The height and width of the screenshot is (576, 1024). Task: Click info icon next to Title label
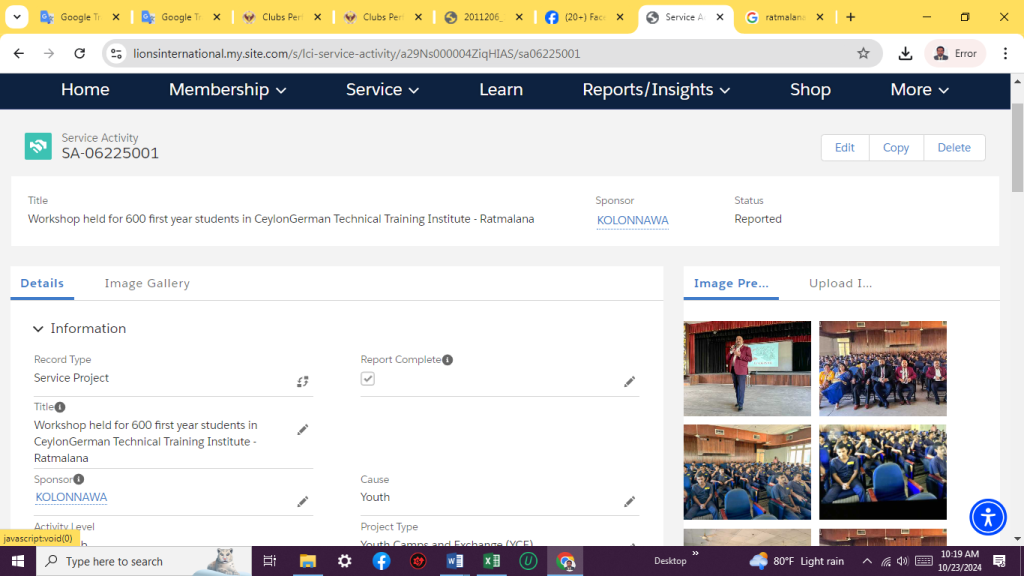click(x=60, y=407)
